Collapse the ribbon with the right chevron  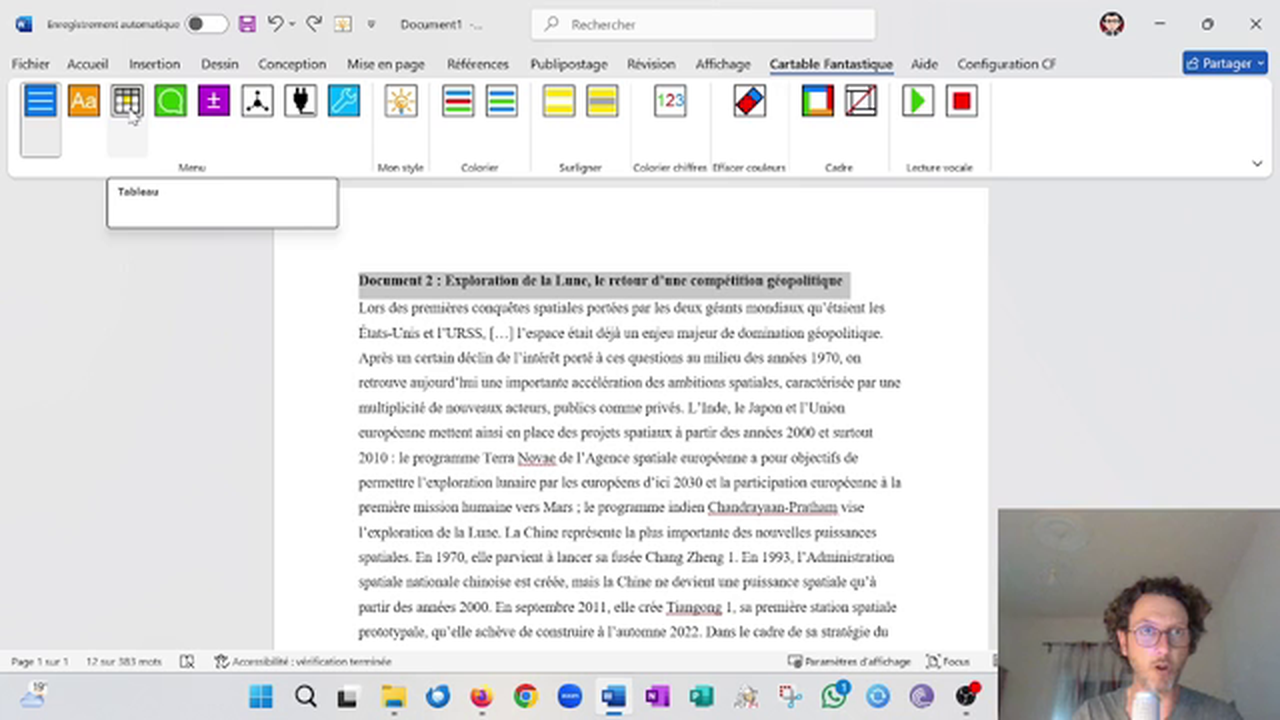(x=1257, y=163)
